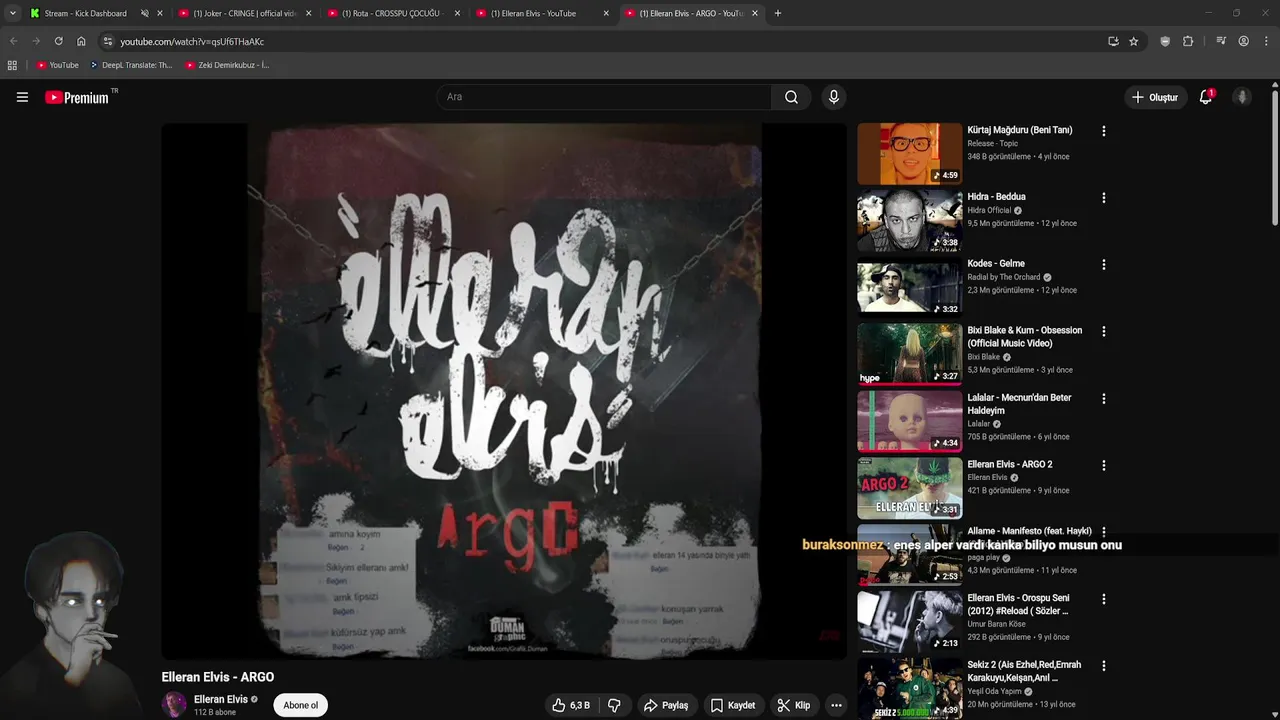Screen dimensions: 1280x720
Task: Open options for Sekiz 2 video
Action: (x=1103, y=666)
